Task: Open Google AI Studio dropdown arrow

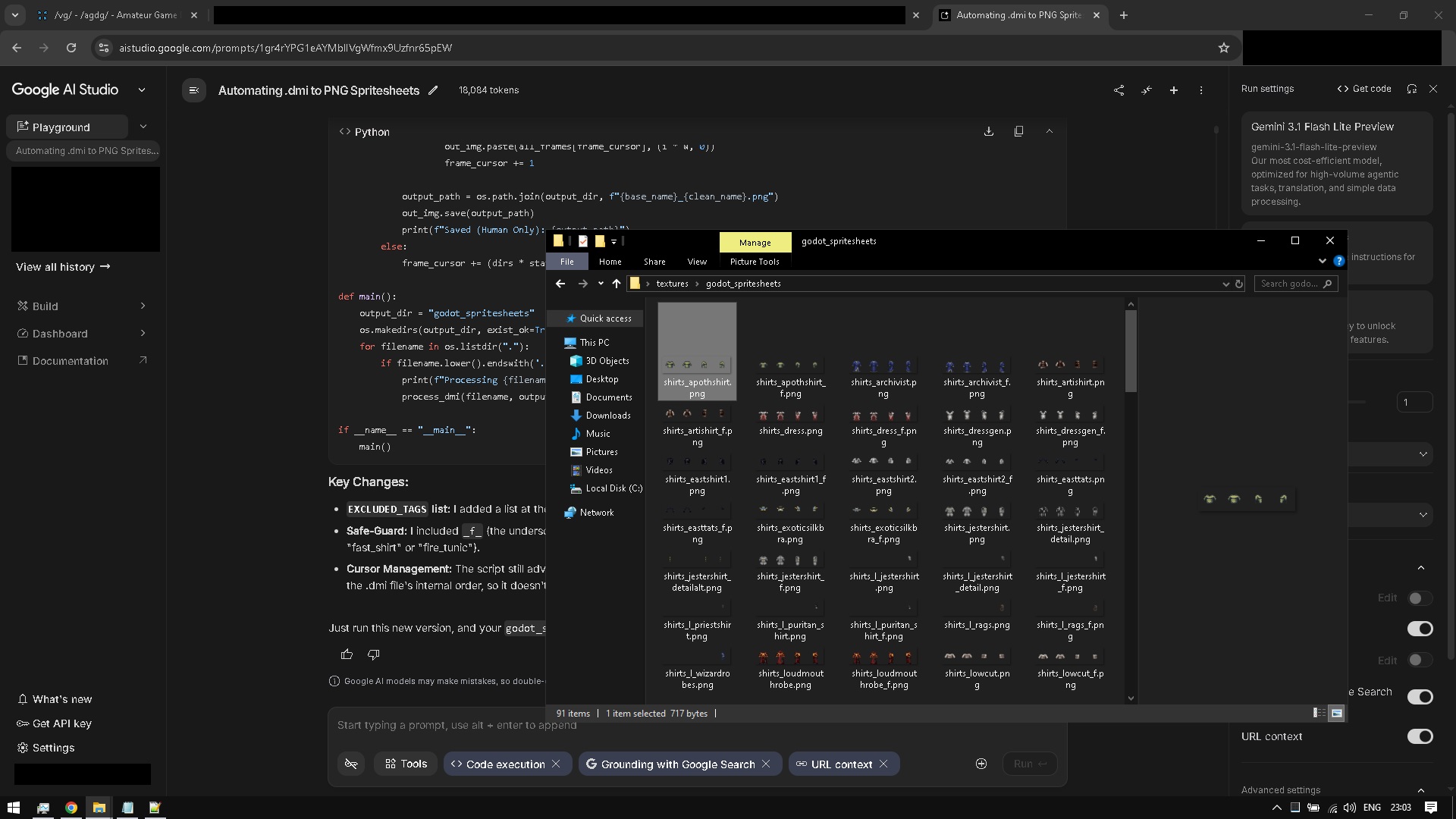Action: 142,89
